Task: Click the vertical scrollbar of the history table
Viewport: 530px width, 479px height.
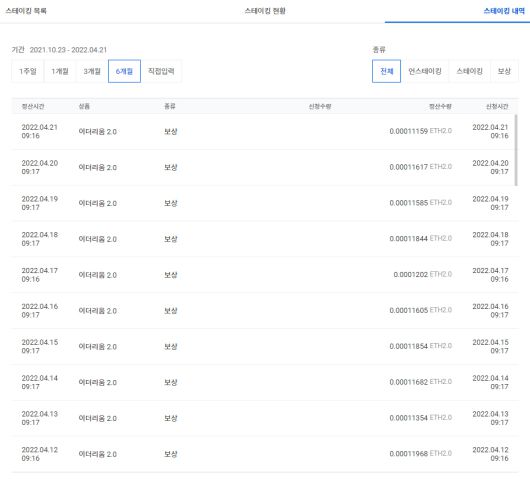Action: tap(516, 150)
